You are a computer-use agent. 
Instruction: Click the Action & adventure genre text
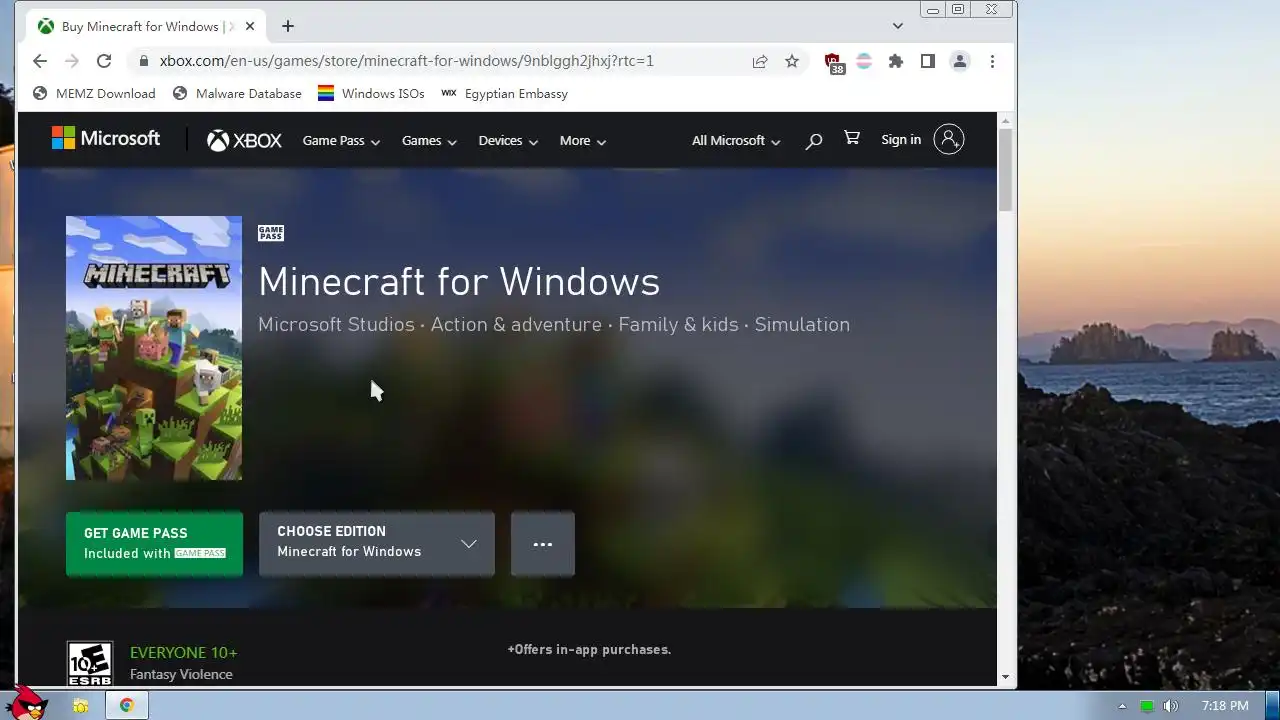click(x=516, y=324)
